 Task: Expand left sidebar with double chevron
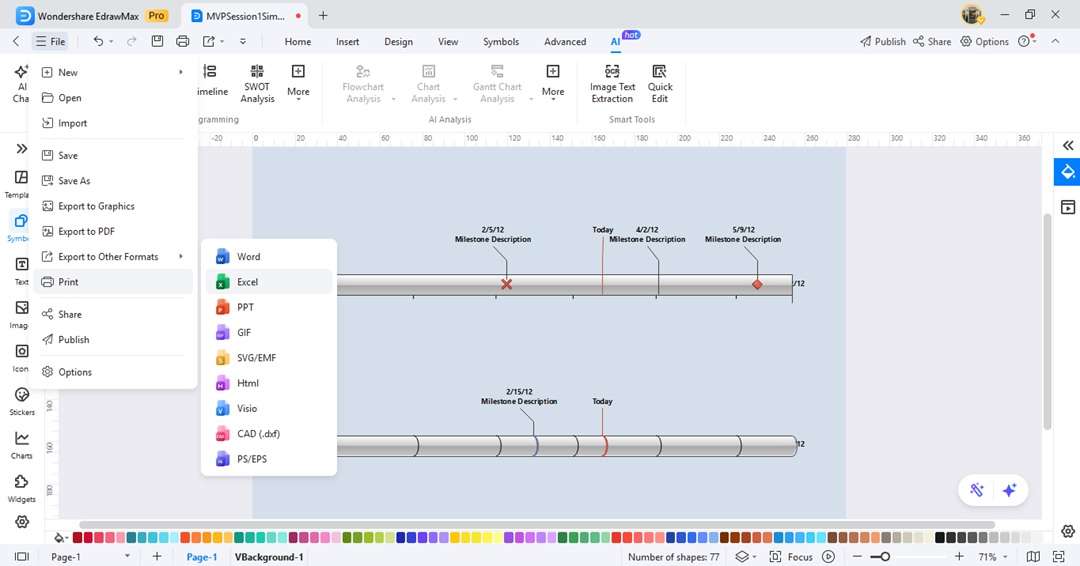tap(22, 148)
